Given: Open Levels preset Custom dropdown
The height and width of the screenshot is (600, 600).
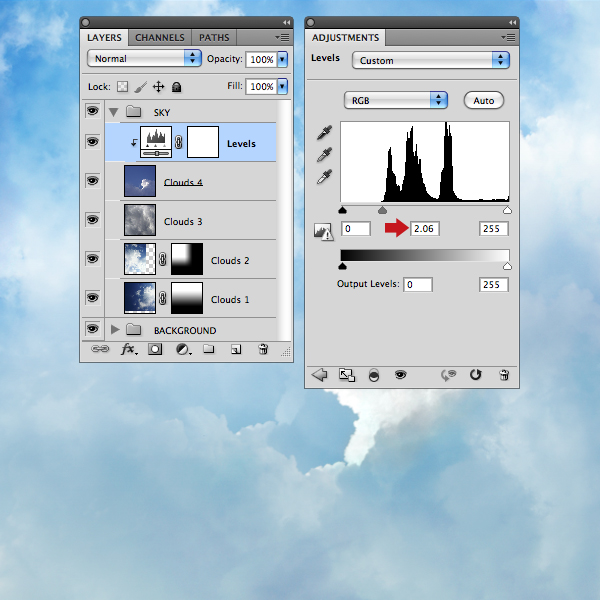Looking at the screenshot, I should (x=430, y=60).
